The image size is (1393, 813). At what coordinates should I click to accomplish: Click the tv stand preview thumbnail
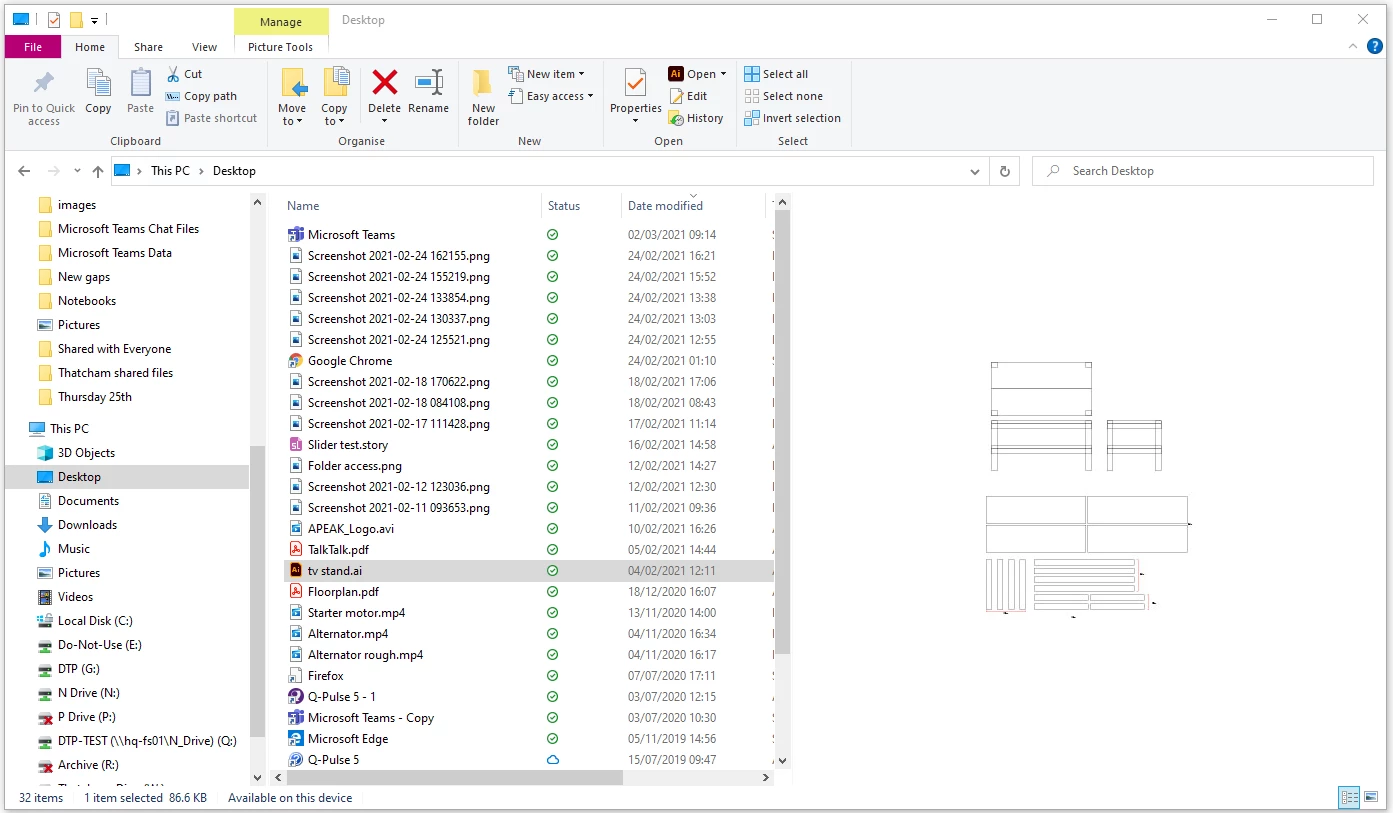(1088, 489)
